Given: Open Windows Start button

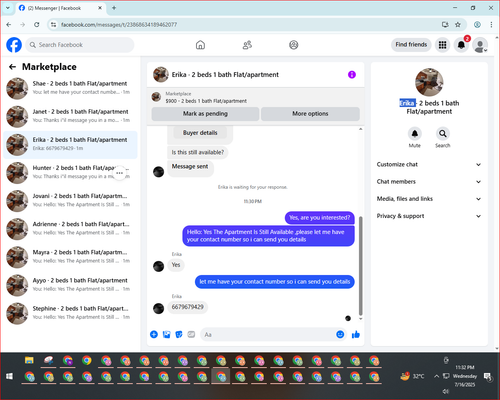Looking at the screenshot, I should (9, 376).
